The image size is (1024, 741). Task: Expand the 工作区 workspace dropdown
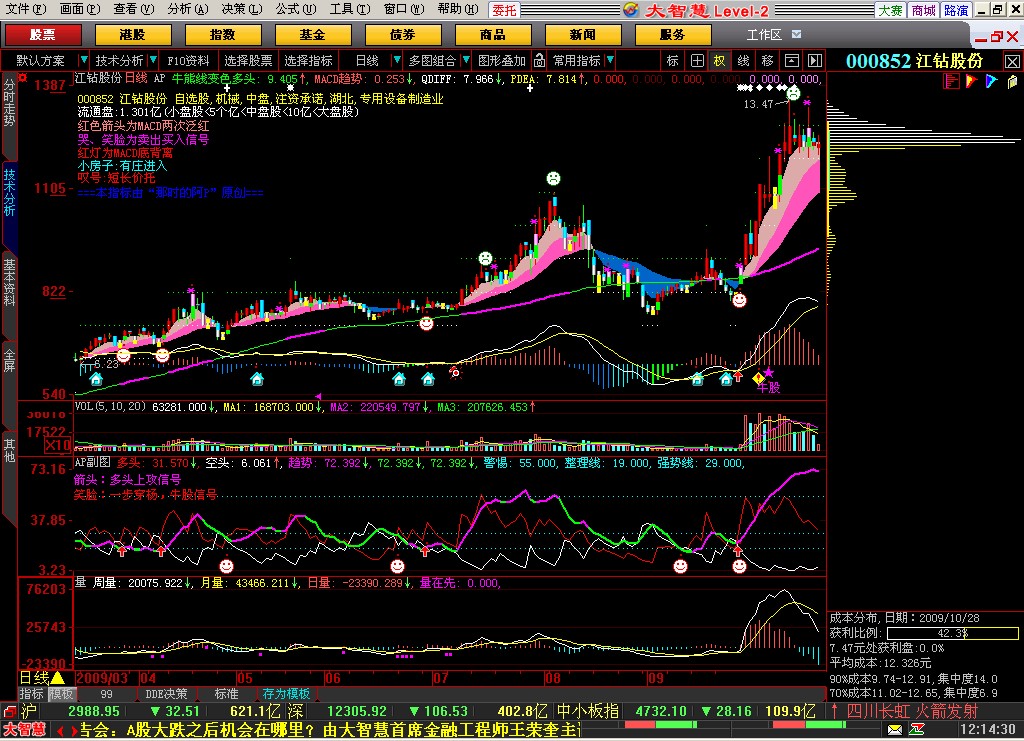(796, 34)
